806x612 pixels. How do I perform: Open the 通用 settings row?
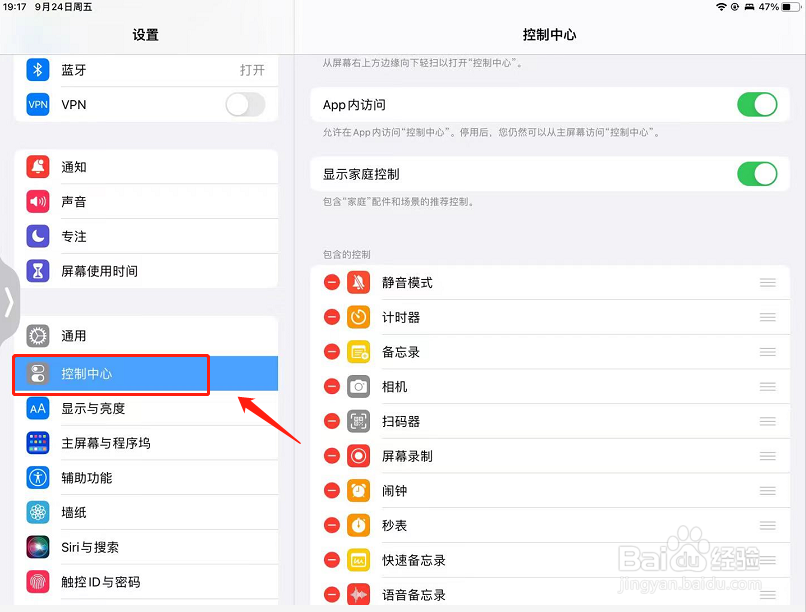146,336
